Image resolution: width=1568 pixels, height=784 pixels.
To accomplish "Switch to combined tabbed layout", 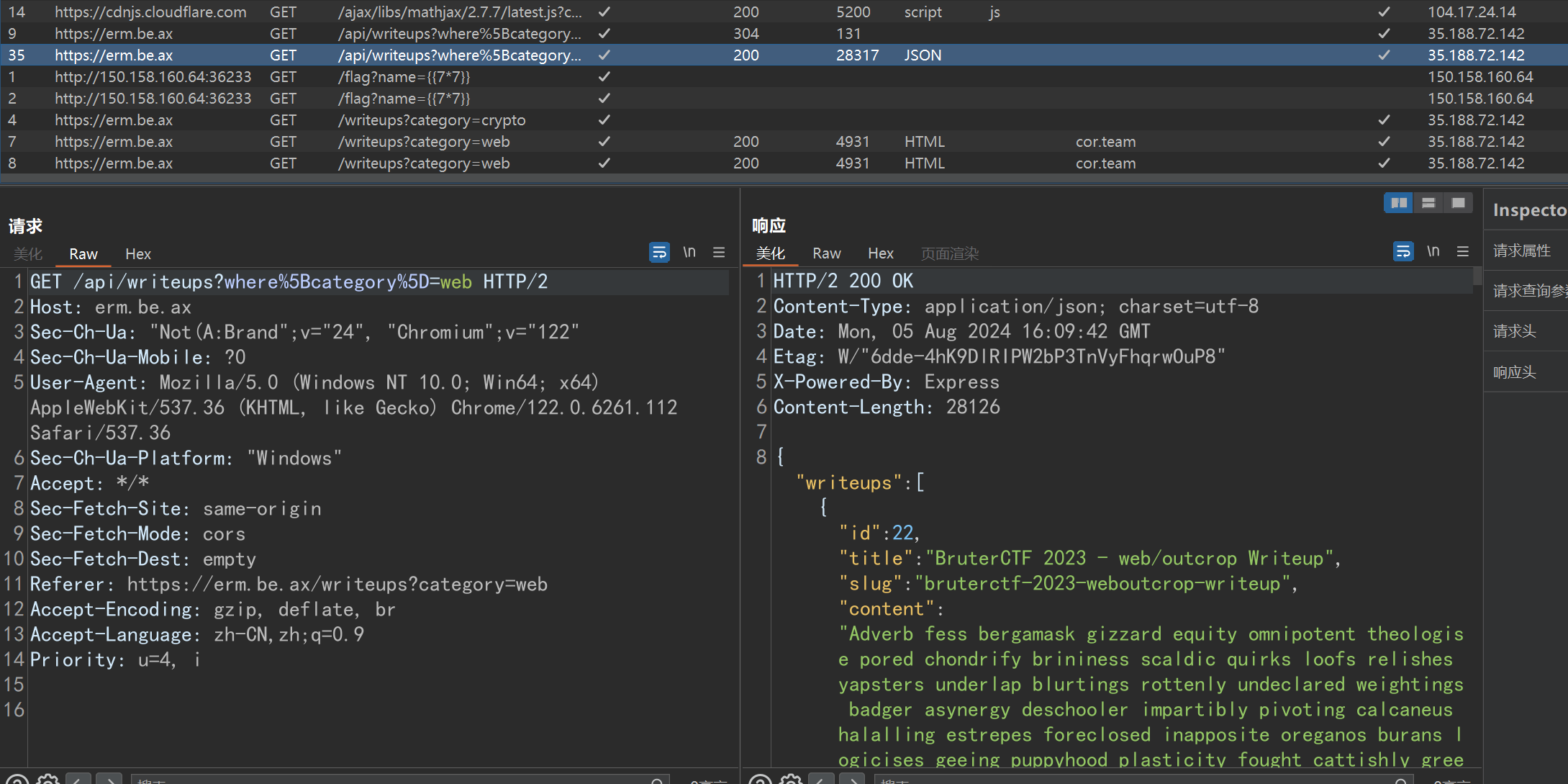I will pyautogui.click(x=1458, y=203).
